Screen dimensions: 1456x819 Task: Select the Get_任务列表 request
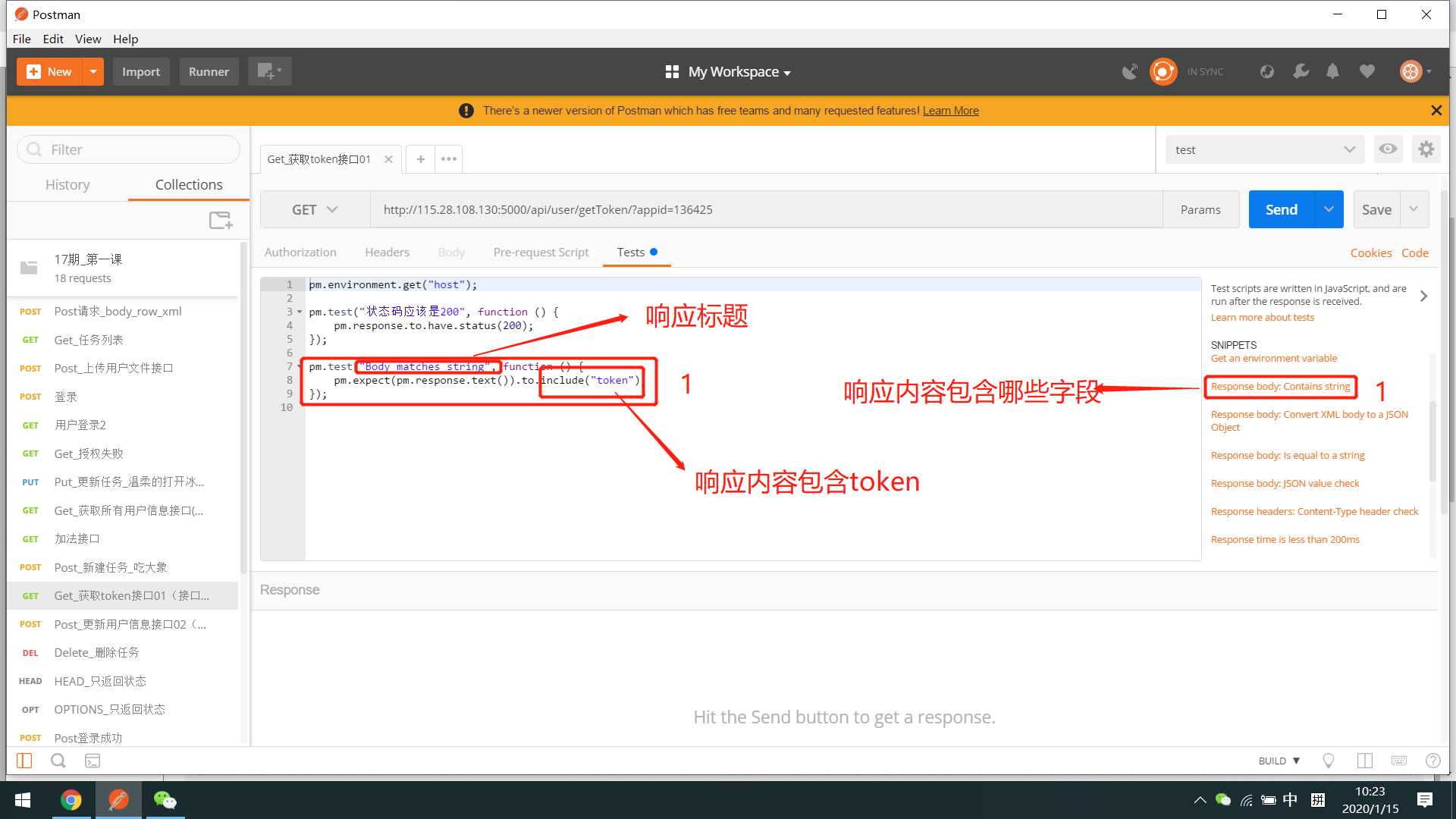click(x=124, y=340)
